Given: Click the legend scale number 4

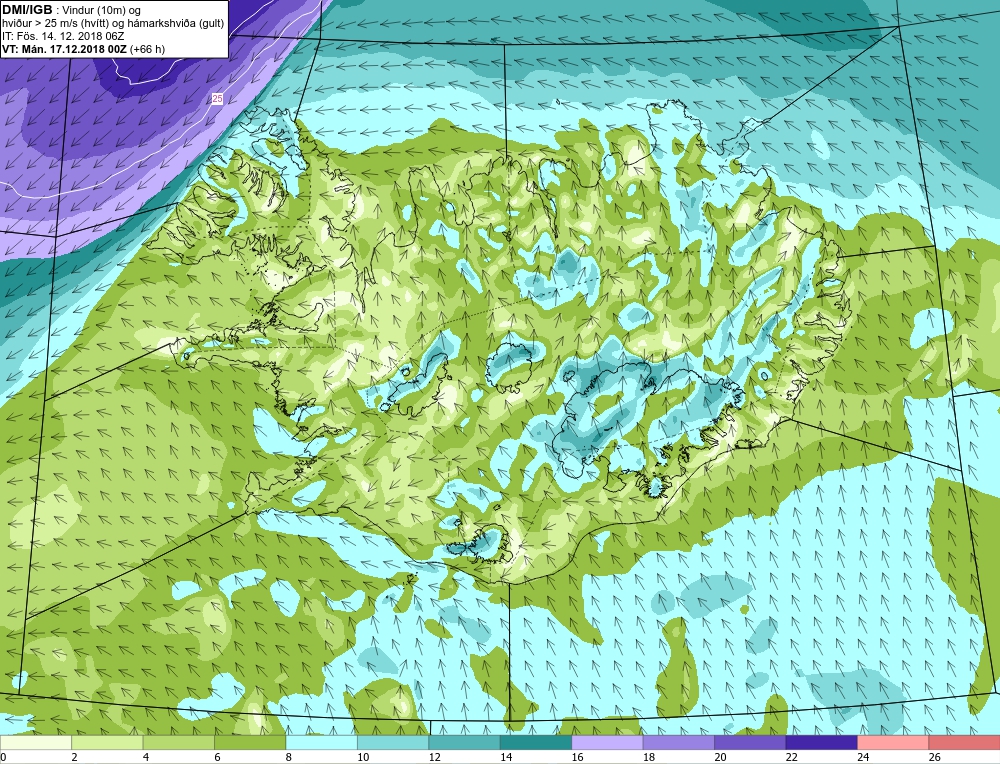Looking at the screenshot, I should [x=146, y=757].
